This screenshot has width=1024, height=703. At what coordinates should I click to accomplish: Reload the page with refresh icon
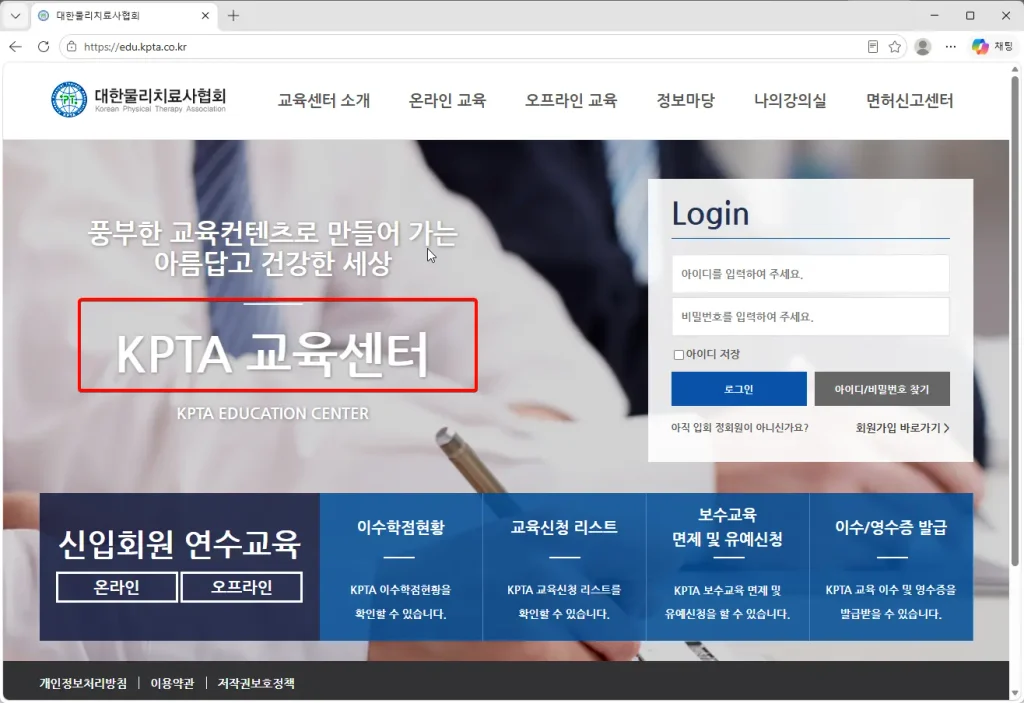(x=44, y=47)
